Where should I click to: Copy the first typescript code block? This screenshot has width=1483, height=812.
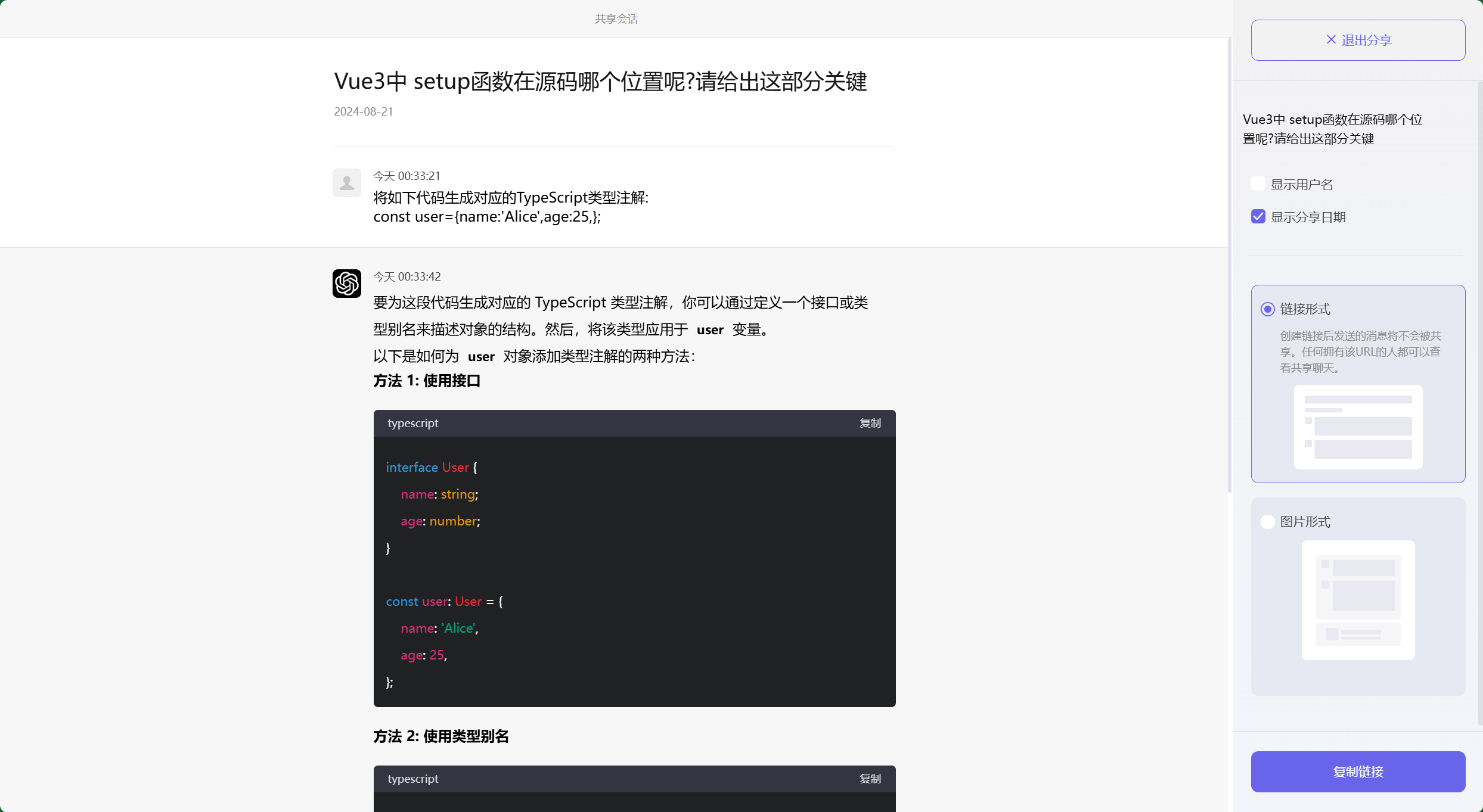coord(870,423)
